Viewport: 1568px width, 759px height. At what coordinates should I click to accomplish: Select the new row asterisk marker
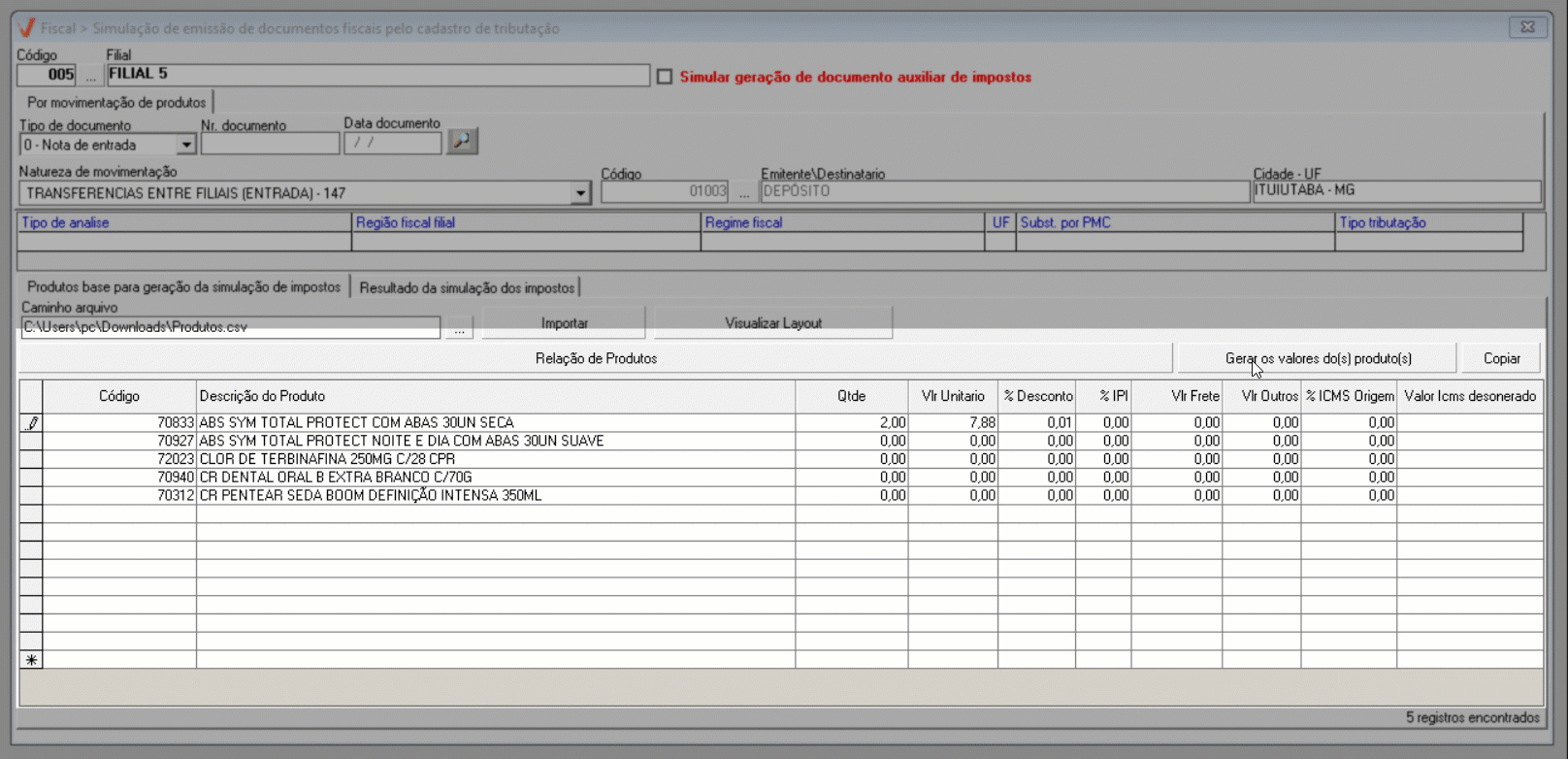31,660
